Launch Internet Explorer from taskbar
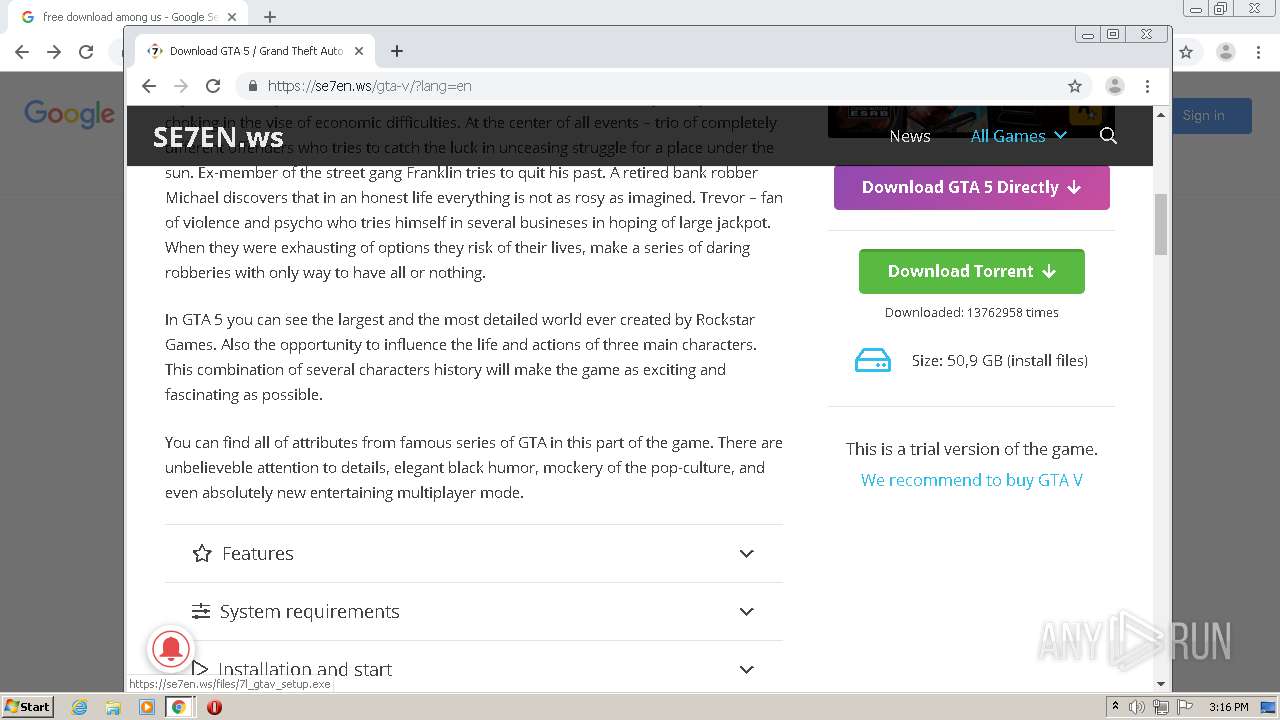The width and height of the screenshot is (1280, 720). tap(80, 707)
